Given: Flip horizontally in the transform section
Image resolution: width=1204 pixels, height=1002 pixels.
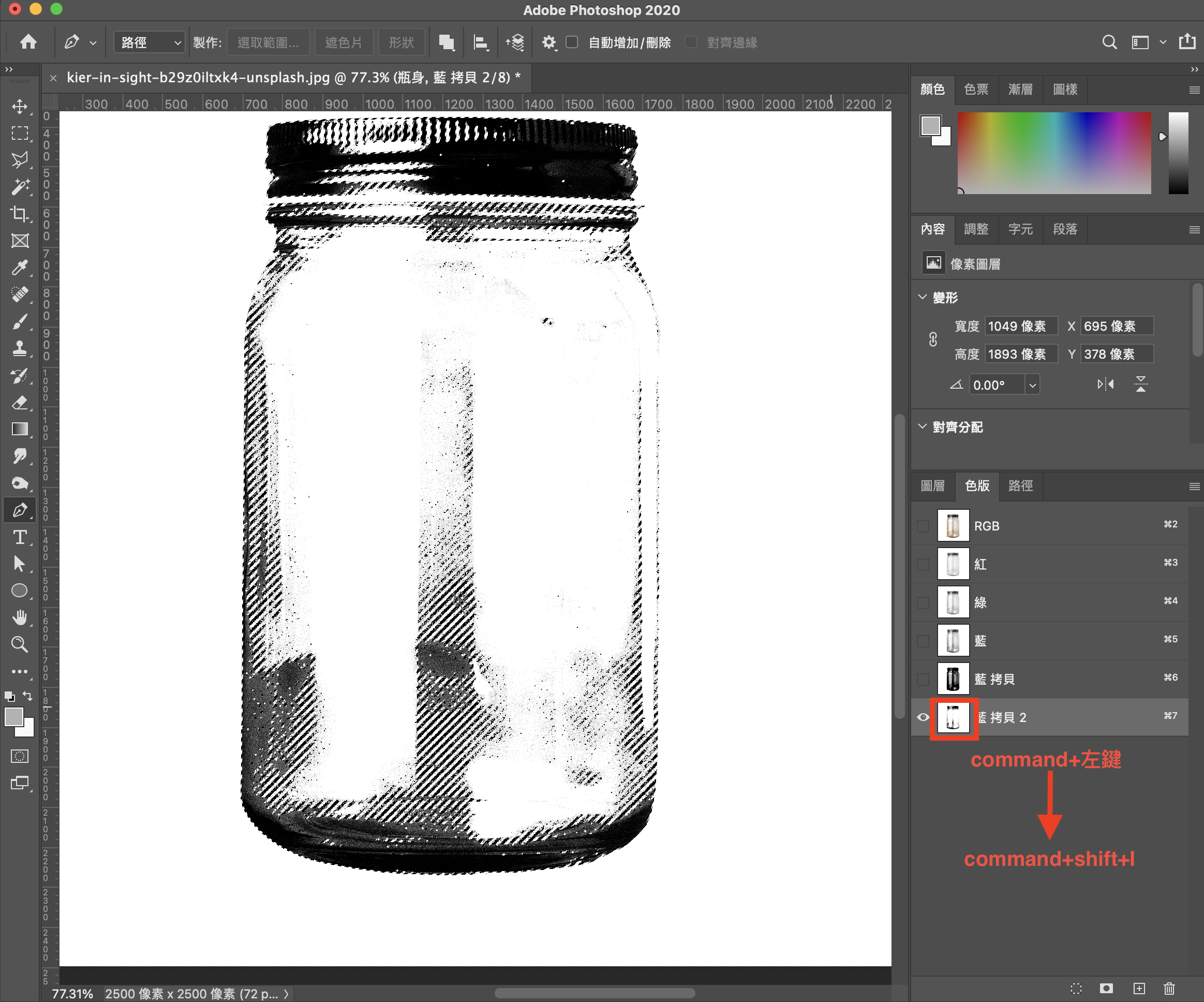Looking at the screenshot, I should (x=1105, y=384).
